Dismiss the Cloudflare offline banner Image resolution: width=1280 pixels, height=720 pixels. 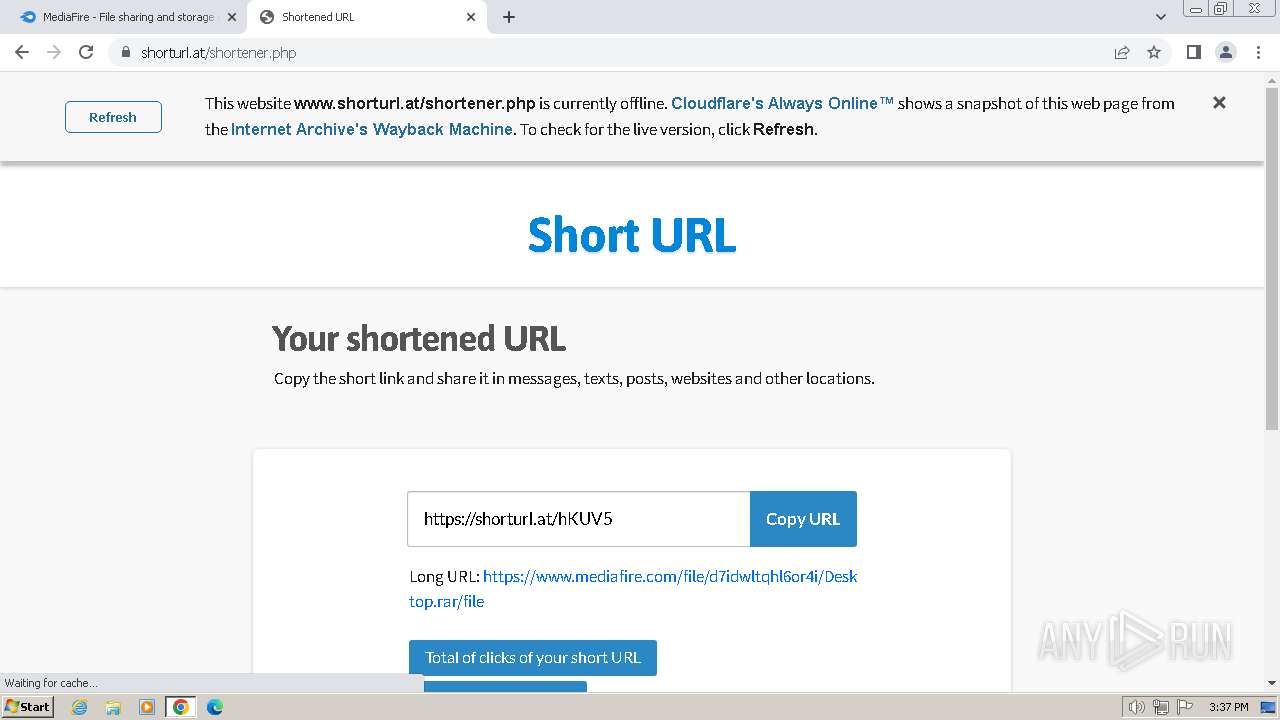tap(1219, 103)
